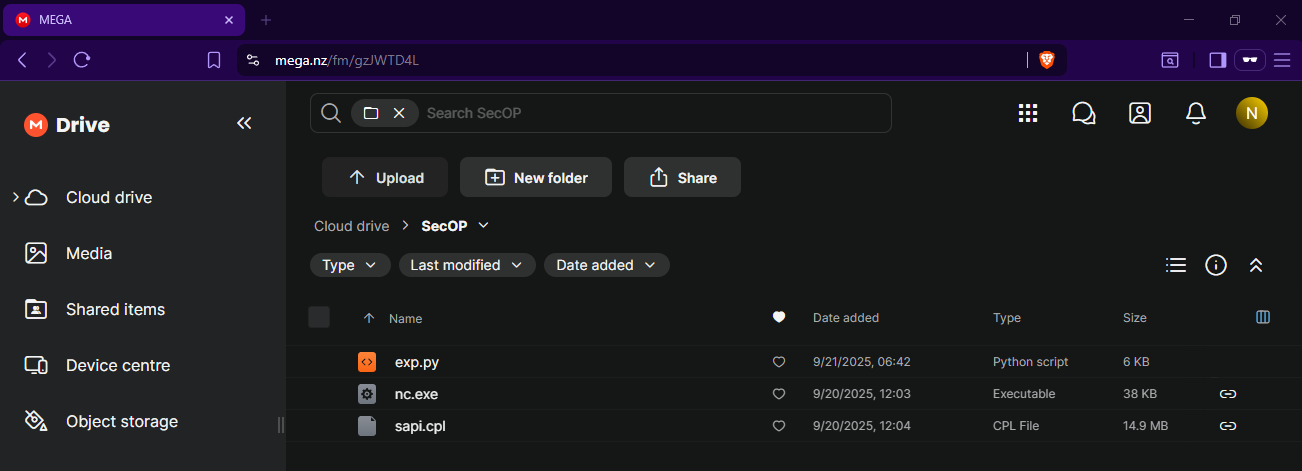The height and width of the screenshot is (471, 1302).
Task: Open the info panel icon
Action: pos(1216,265)
